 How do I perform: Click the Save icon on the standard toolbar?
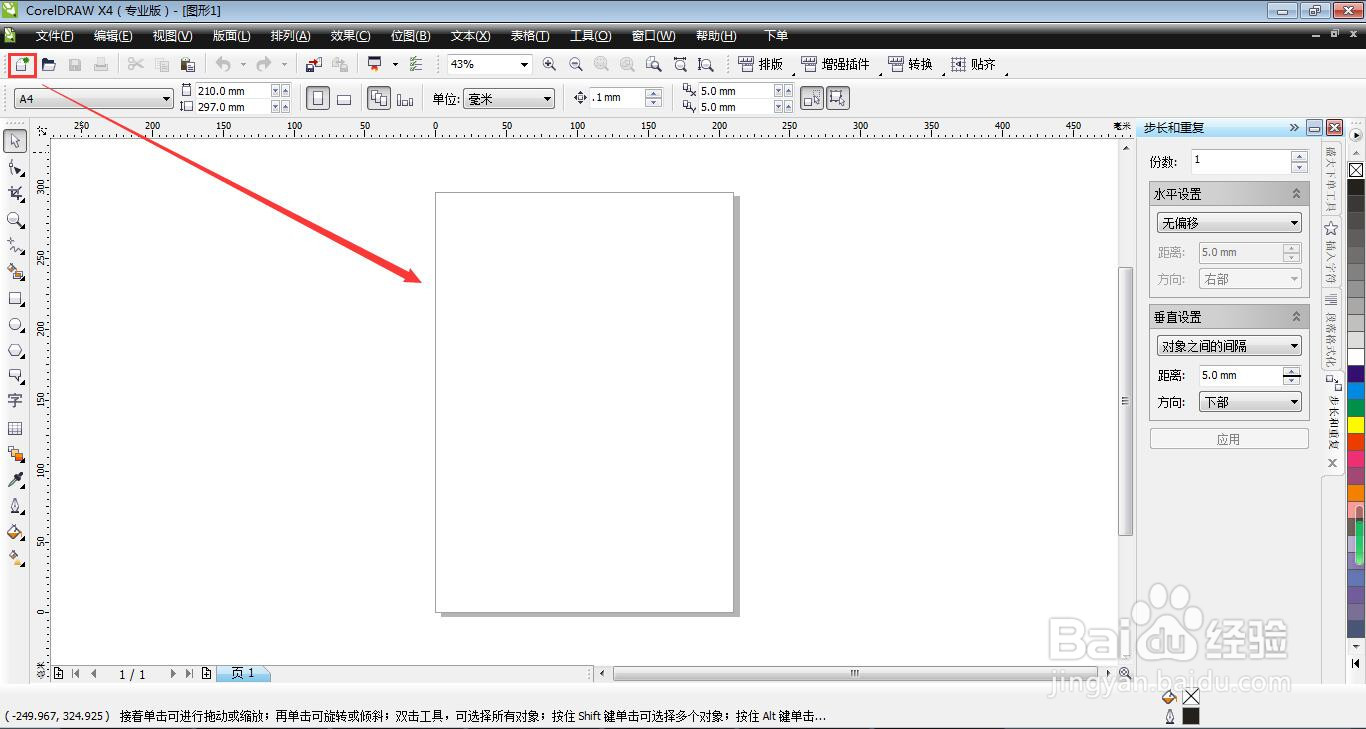click(x=74, y=64)
